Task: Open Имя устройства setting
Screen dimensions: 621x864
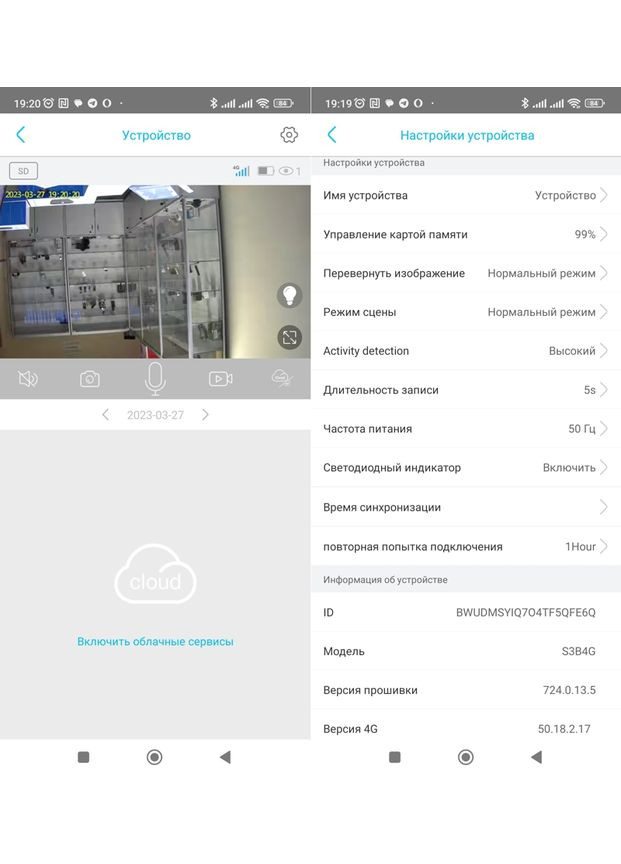Action: (x=466, y=195)
